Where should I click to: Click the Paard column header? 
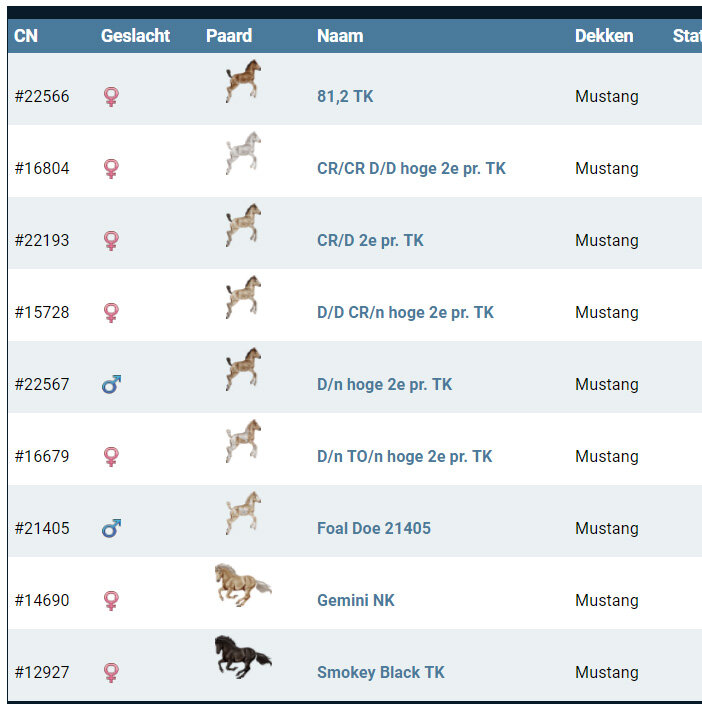[x=227, y=36]
